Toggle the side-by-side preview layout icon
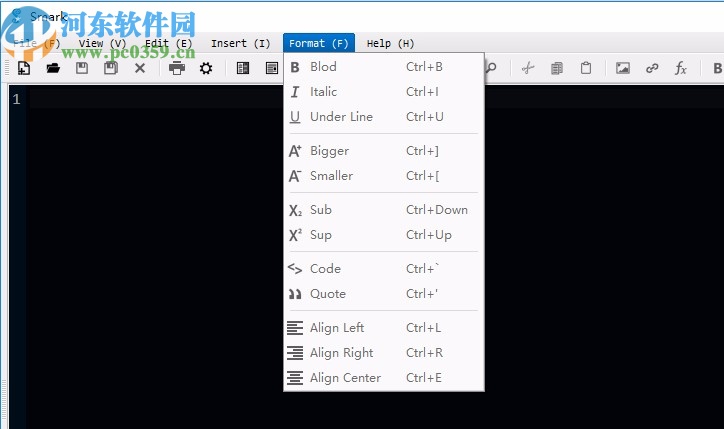This screenshot has width=724, height=429. [243, 68]
